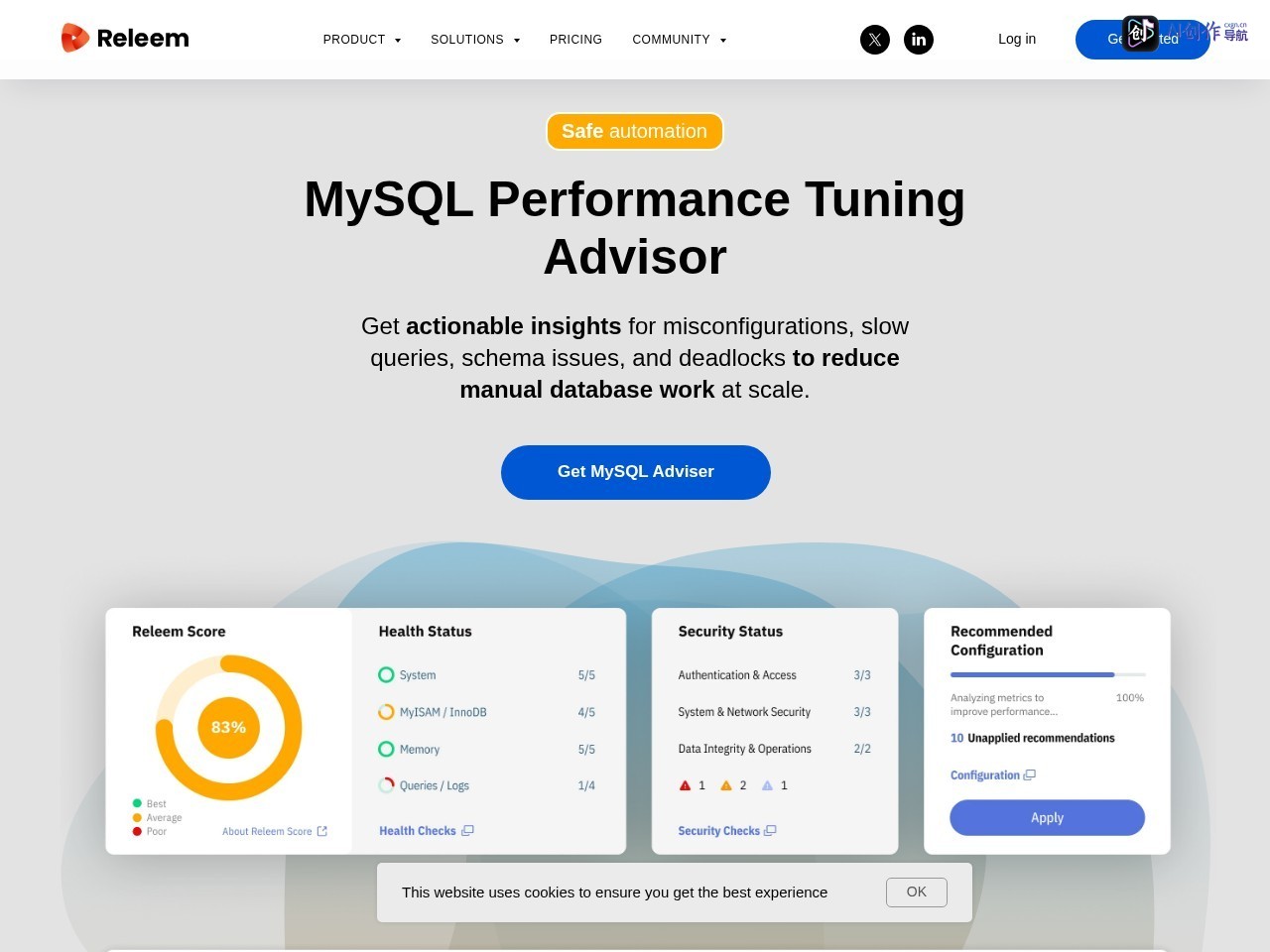Click the Apply button
1270x952 pixels.
[x=1048, y=818]
